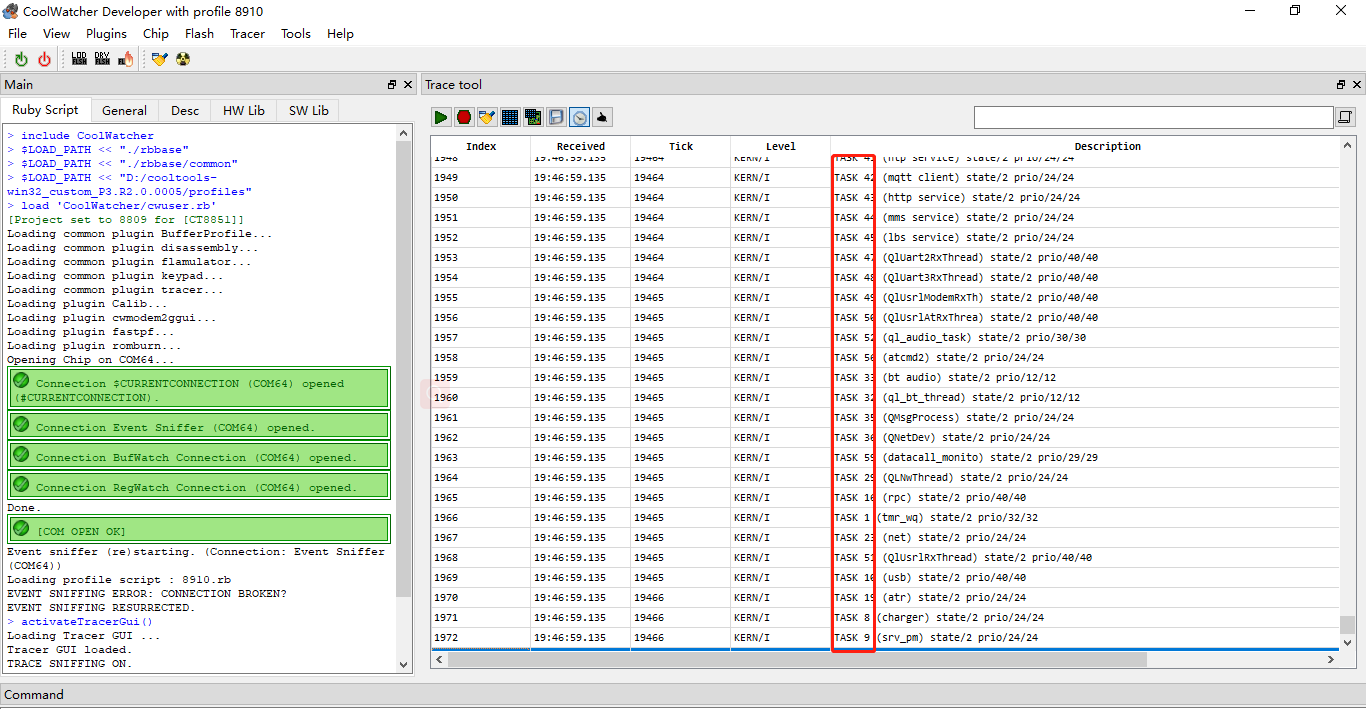Click the 'activateTracerGui()' script line
The height and width of the screenshot is (709, 1366).
pyautogui.click(x=87, y=622)
